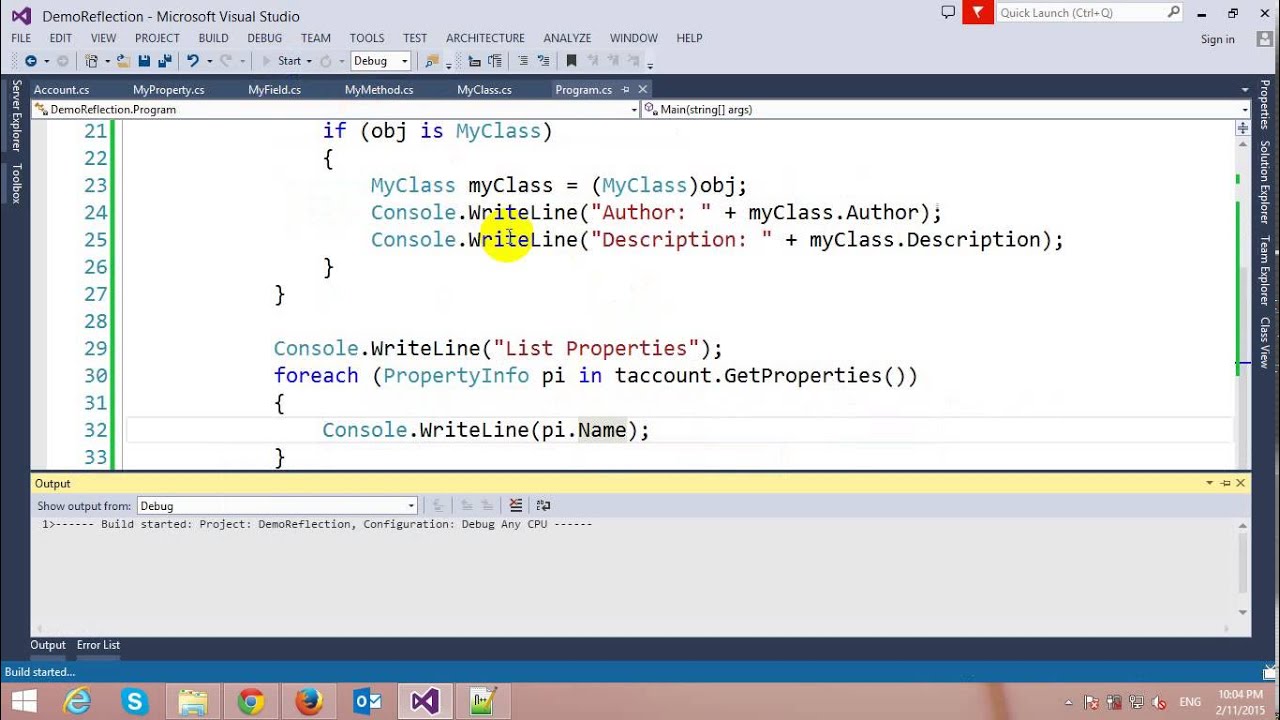Viewport: 1280px width, 720px height.
Task: Toggle auto hide pin on Output panel
Action: point(1225,483)
